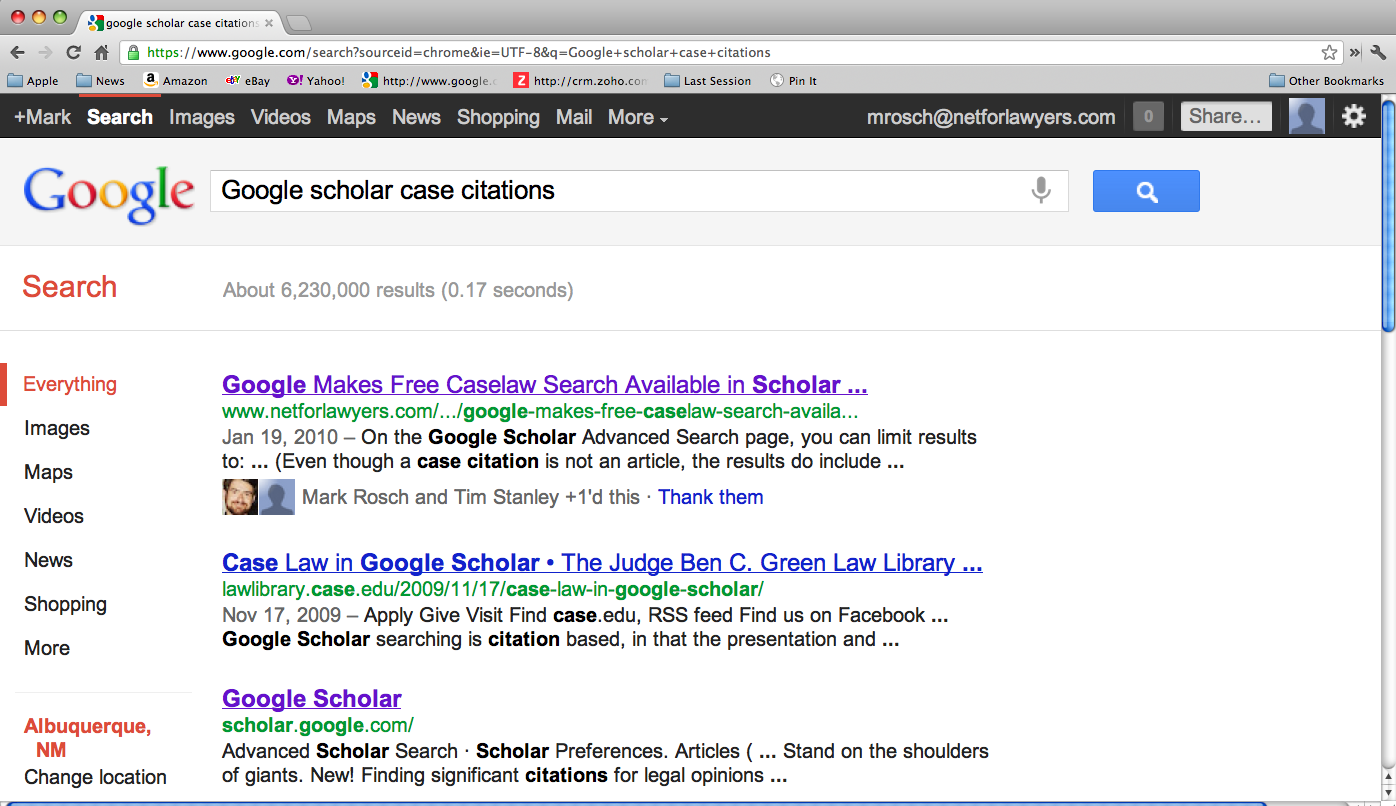
Task: Open Maps in the Google bar
Action: point(351,117)
